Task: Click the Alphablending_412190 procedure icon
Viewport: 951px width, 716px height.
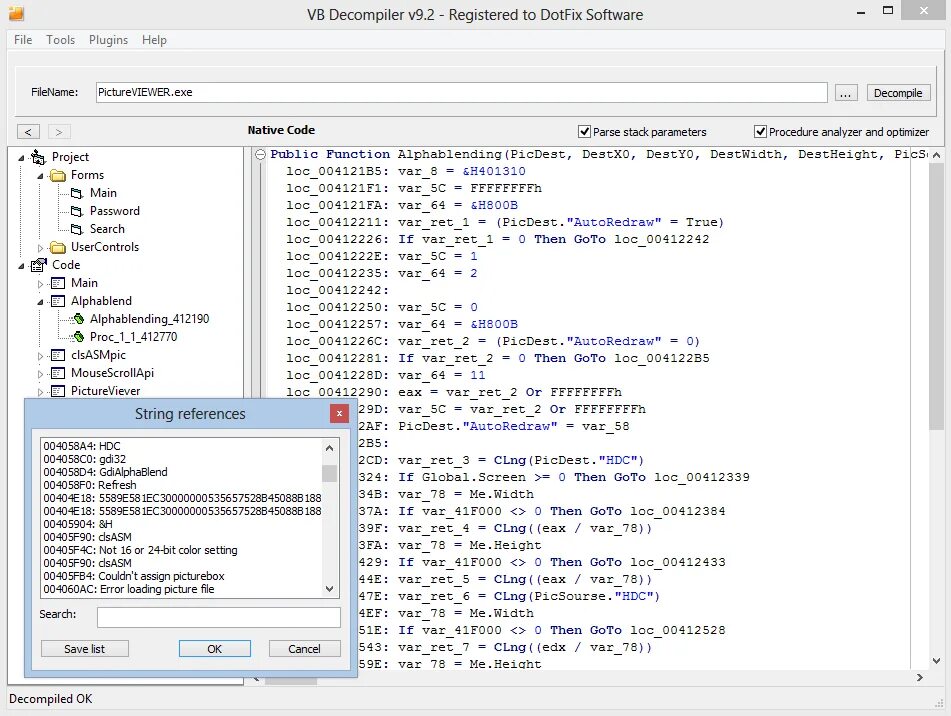Action: pyautogui.click(x=78, y=319)
